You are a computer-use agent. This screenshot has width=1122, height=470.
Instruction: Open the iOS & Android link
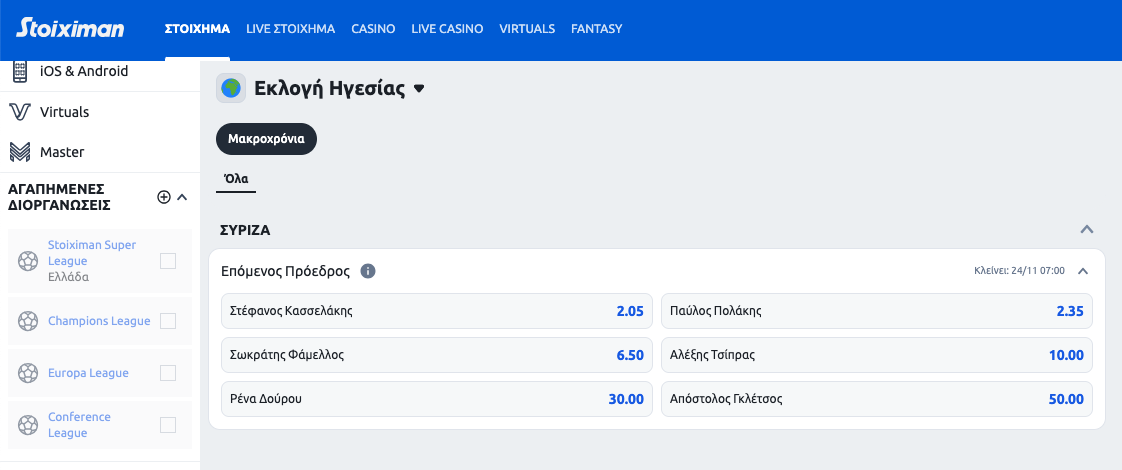[84, 72]
